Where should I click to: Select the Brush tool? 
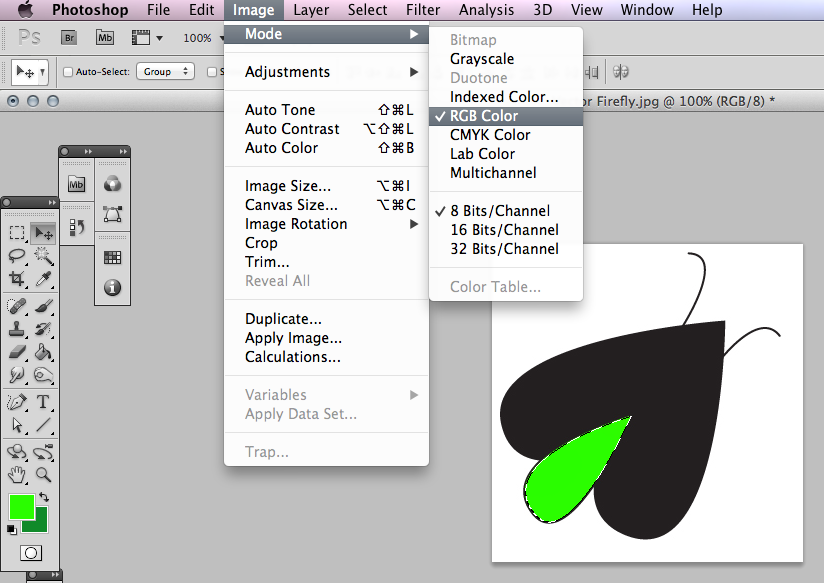(43, 305)
